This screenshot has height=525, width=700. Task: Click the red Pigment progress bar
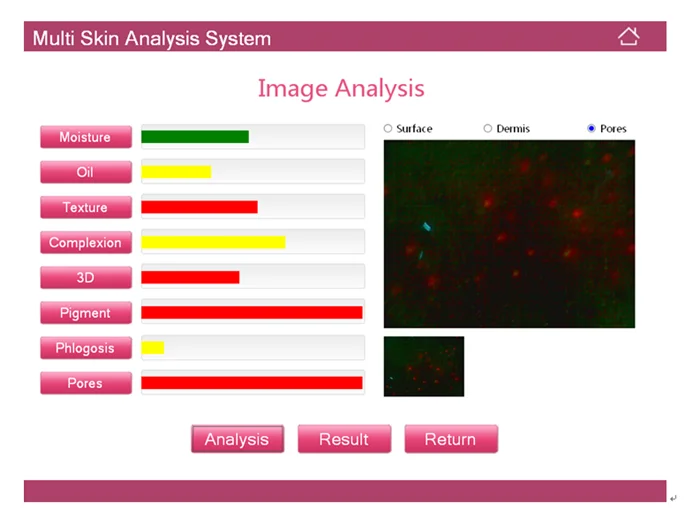252,312
